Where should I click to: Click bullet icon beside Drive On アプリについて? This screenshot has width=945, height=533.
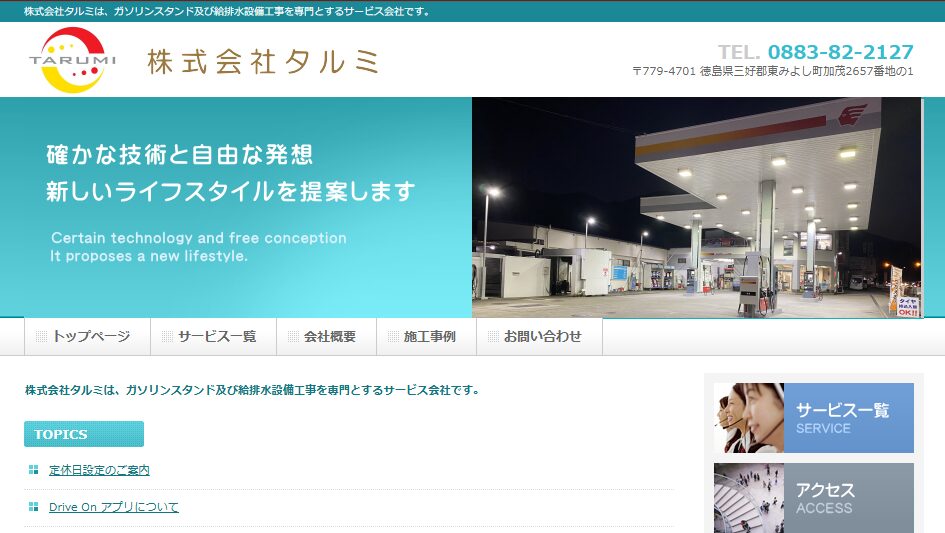pos(34,506)
